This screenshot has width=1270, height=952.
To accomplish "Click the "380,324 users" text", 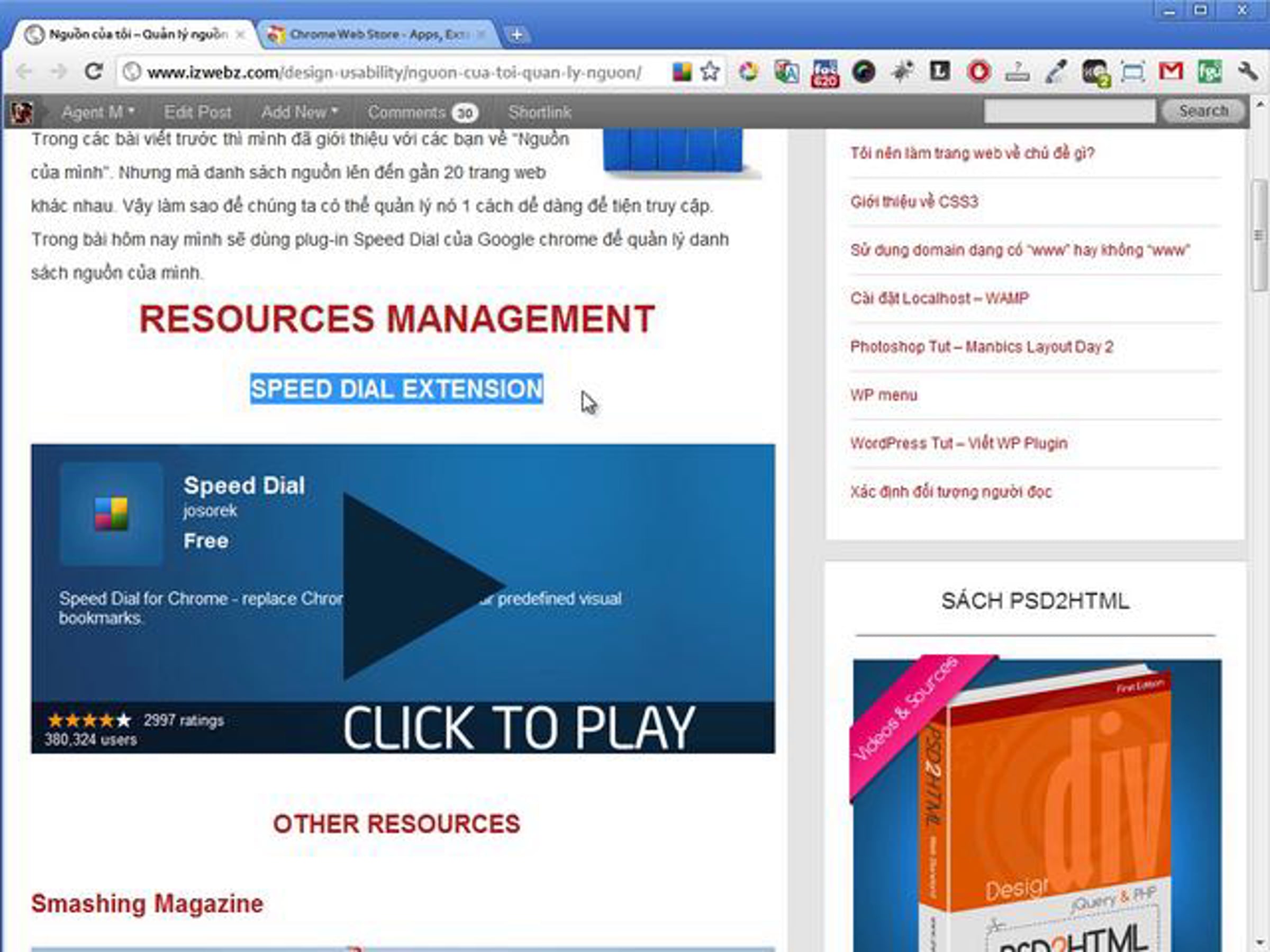I will pyautogui.click(x=90, y=740).
